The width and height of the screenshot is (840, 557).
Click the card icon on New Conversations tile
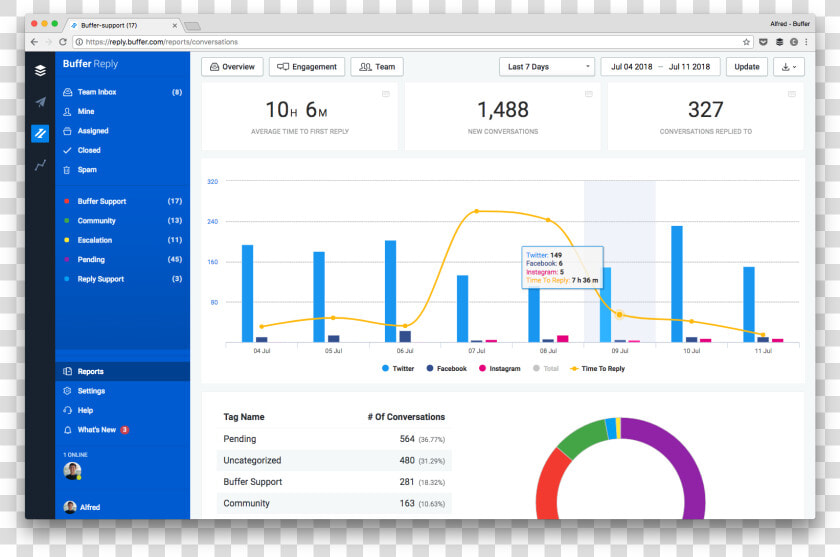tap(589, 94)
